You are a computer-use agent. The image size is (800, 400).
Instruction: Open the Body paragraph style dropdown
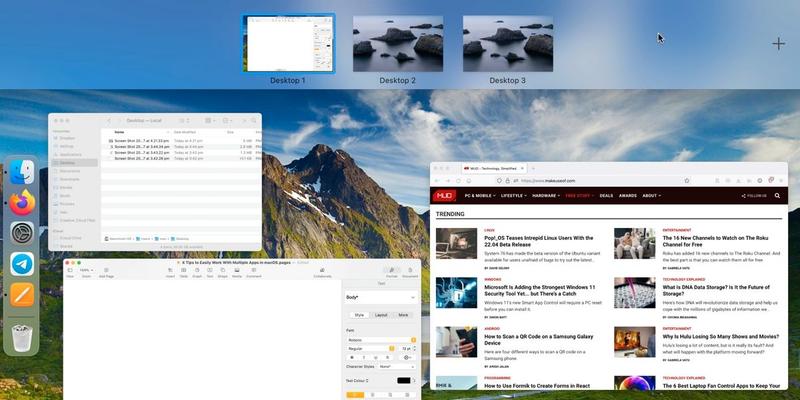tap(380, 298)
